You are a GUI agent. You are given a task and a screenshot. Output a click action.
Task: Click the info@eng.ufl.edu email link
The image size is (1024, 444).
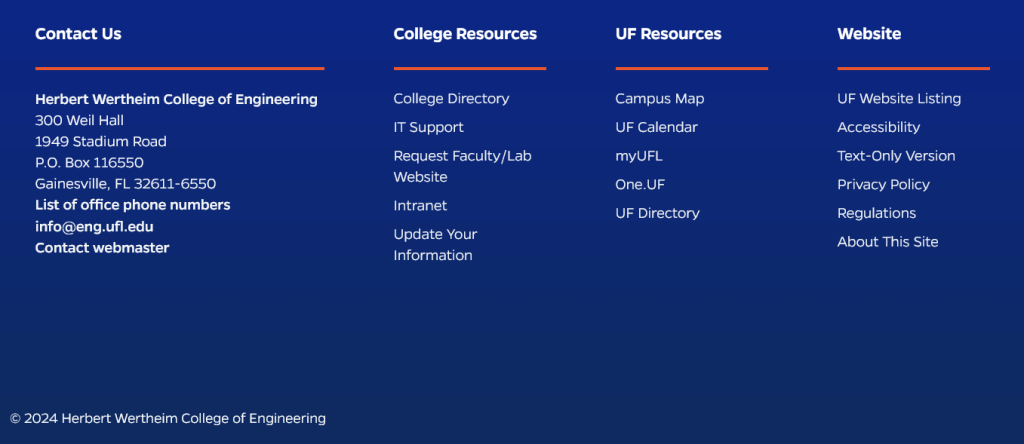click(94, 227)
